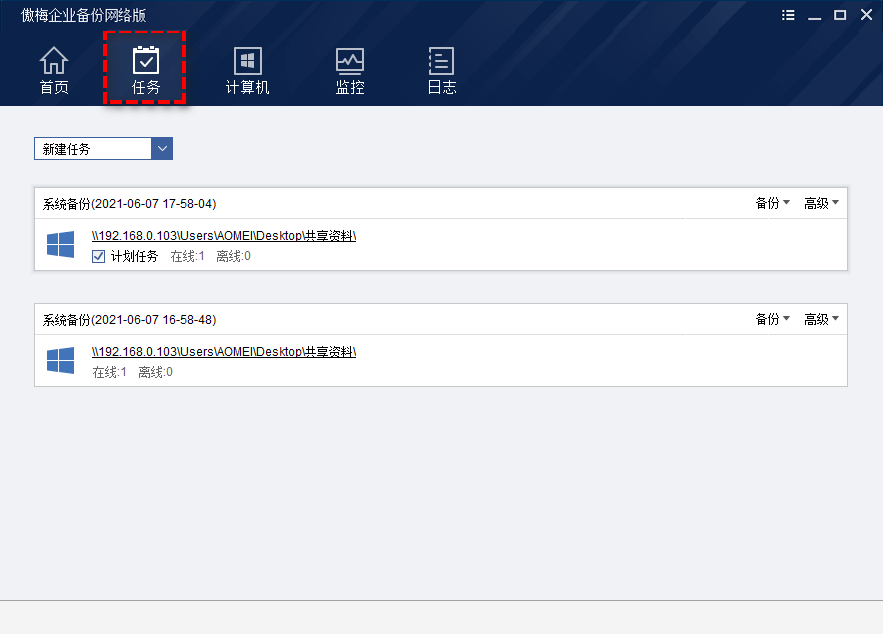Open 高级 dropdown for 16-58-48 task
Screen dimensions: 883x634
[x=822, y=319]
